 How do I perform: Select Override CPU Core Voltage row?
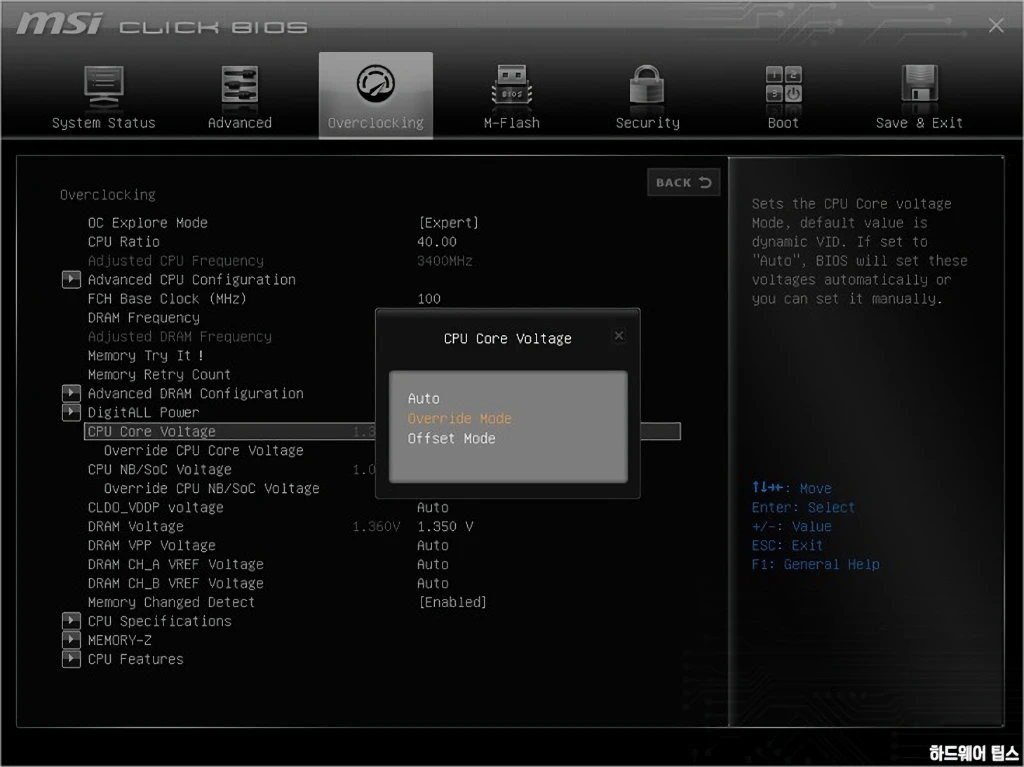click(204, 450)
